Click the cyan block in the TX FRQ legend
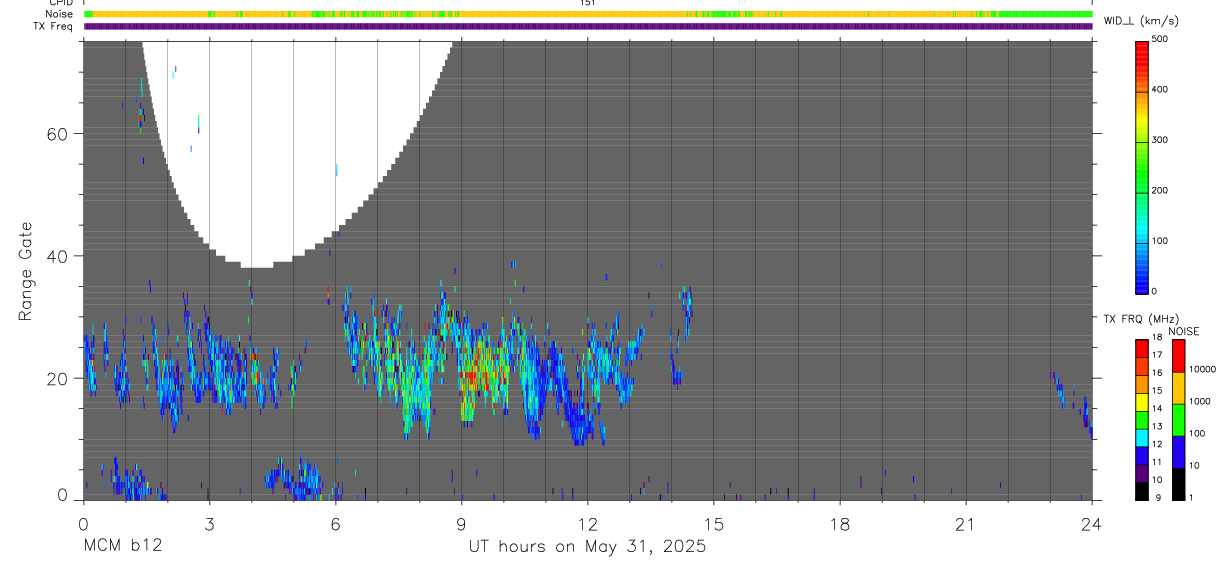This screenshot has width=1228, height=567. (1142, 436)
